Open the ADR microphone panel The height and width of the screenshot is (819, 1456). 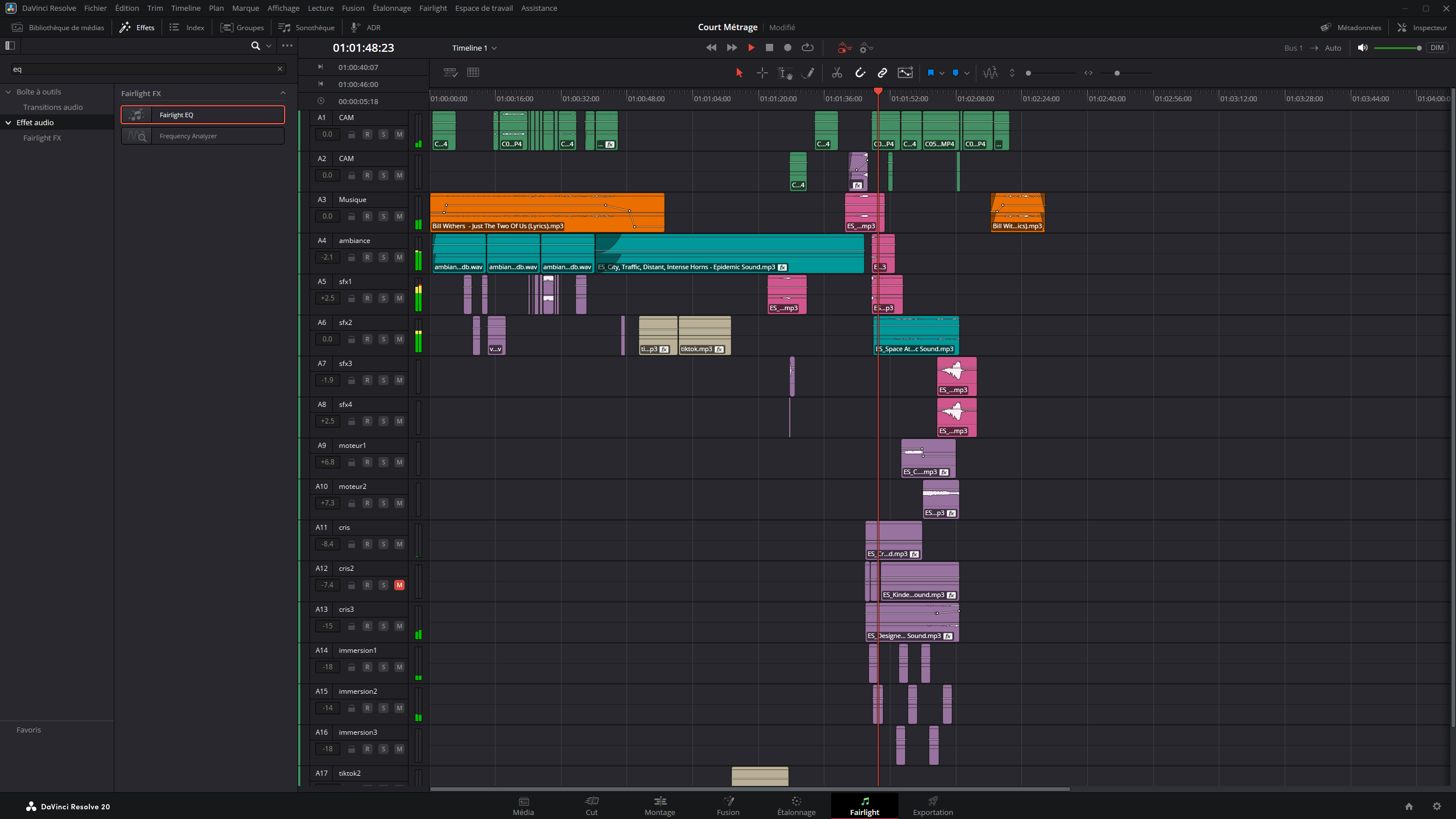tap(366, 27)
